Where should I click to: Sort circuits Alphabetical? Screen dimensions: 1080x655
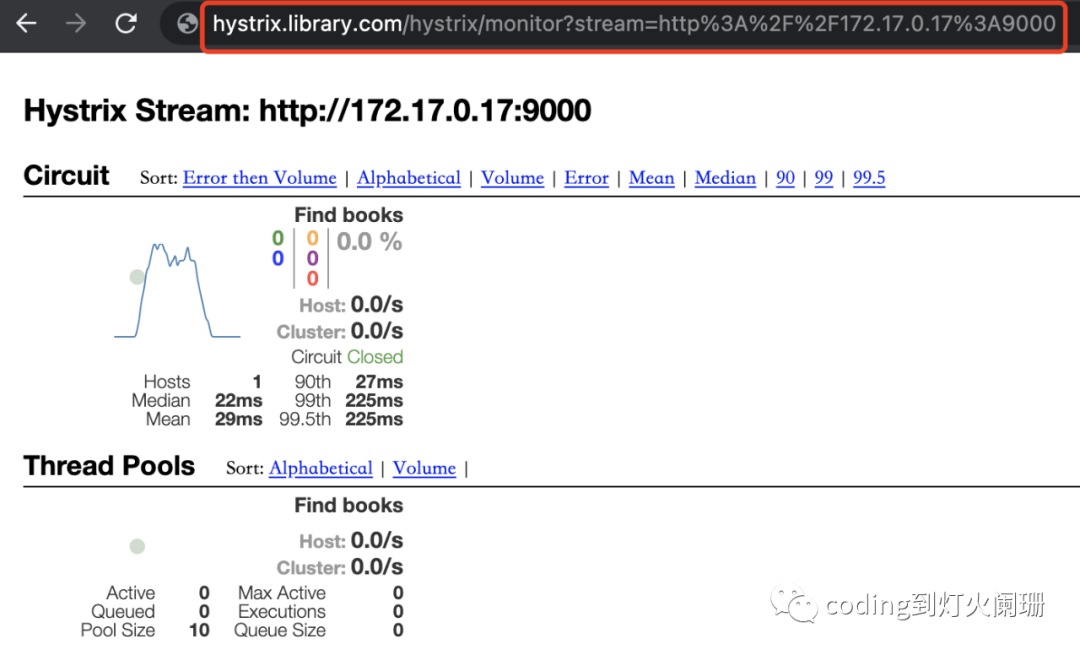pyautogui.click(x=408, y=178)
